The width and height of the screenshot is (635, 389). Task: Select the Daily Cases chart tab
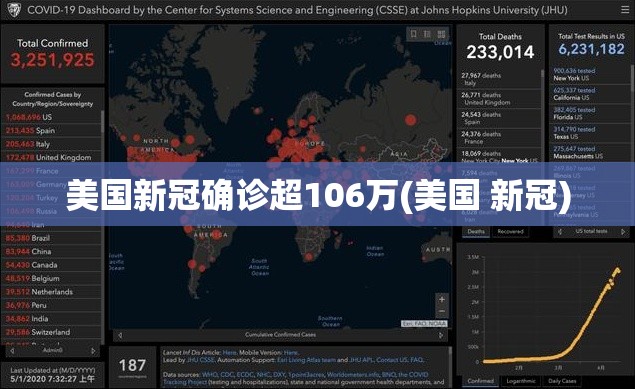pyautogui.click(x=562, y=381)
